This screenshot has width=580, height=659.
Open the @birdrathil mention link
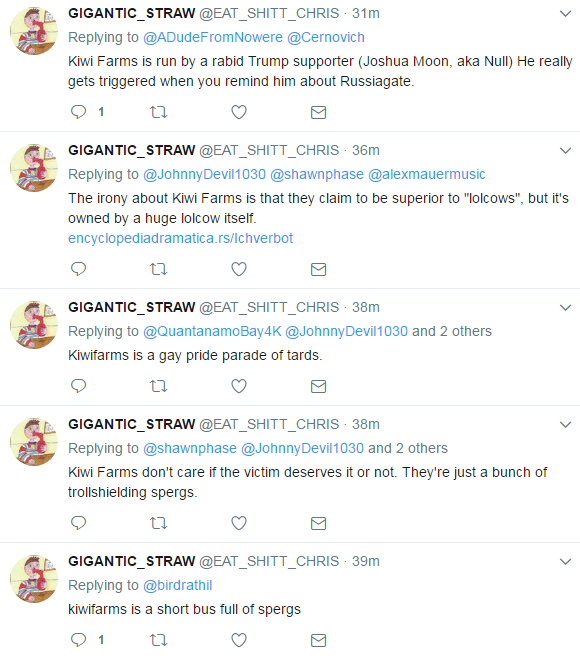pyautogui.click(x=178, y=585)
